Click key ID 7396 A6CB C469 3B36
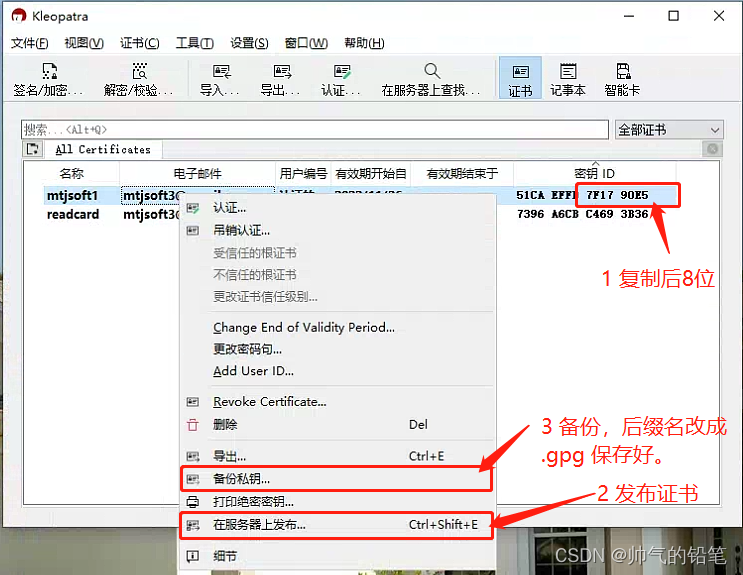 tap(582, 214)
